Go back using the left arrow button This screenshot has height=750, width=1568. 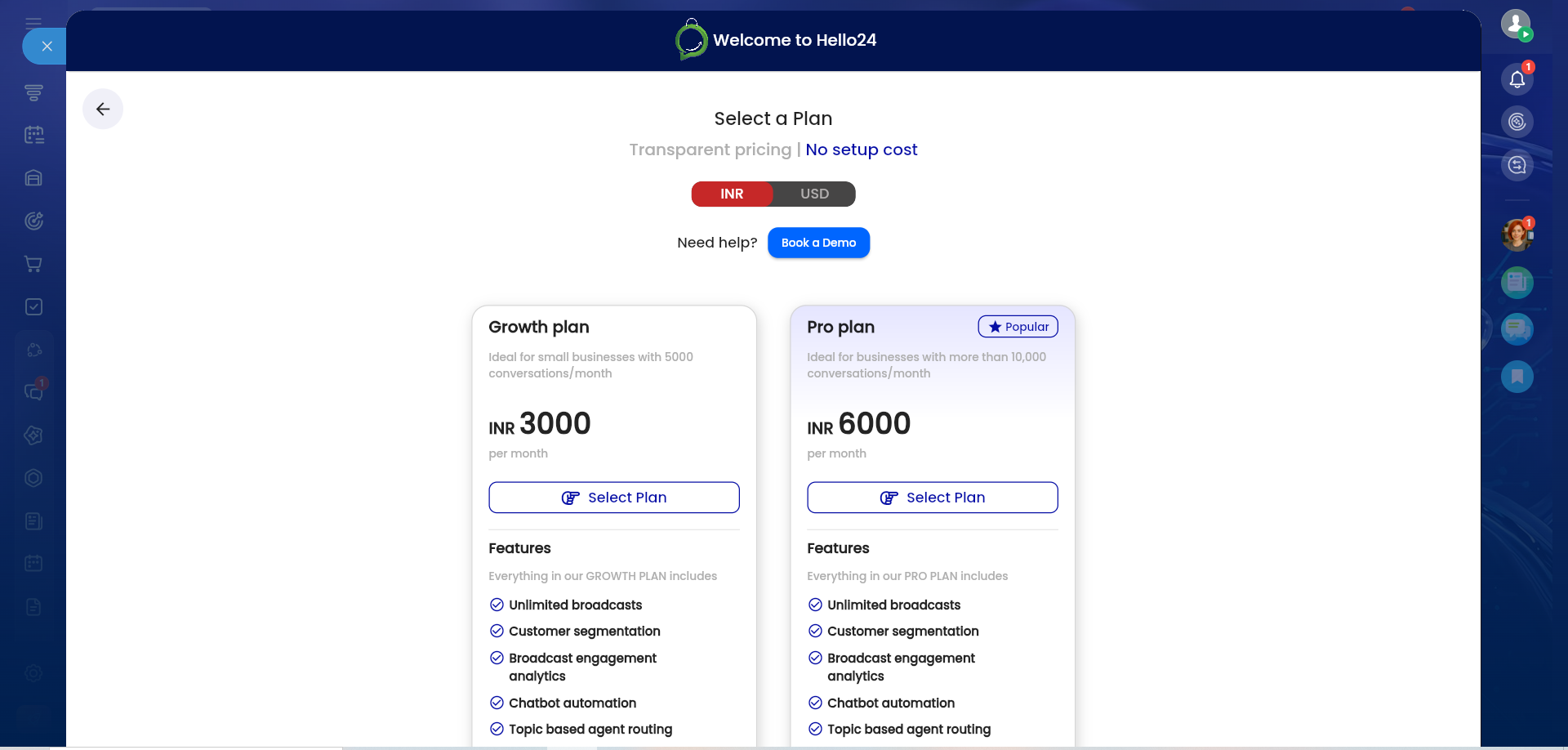point(103,109)
